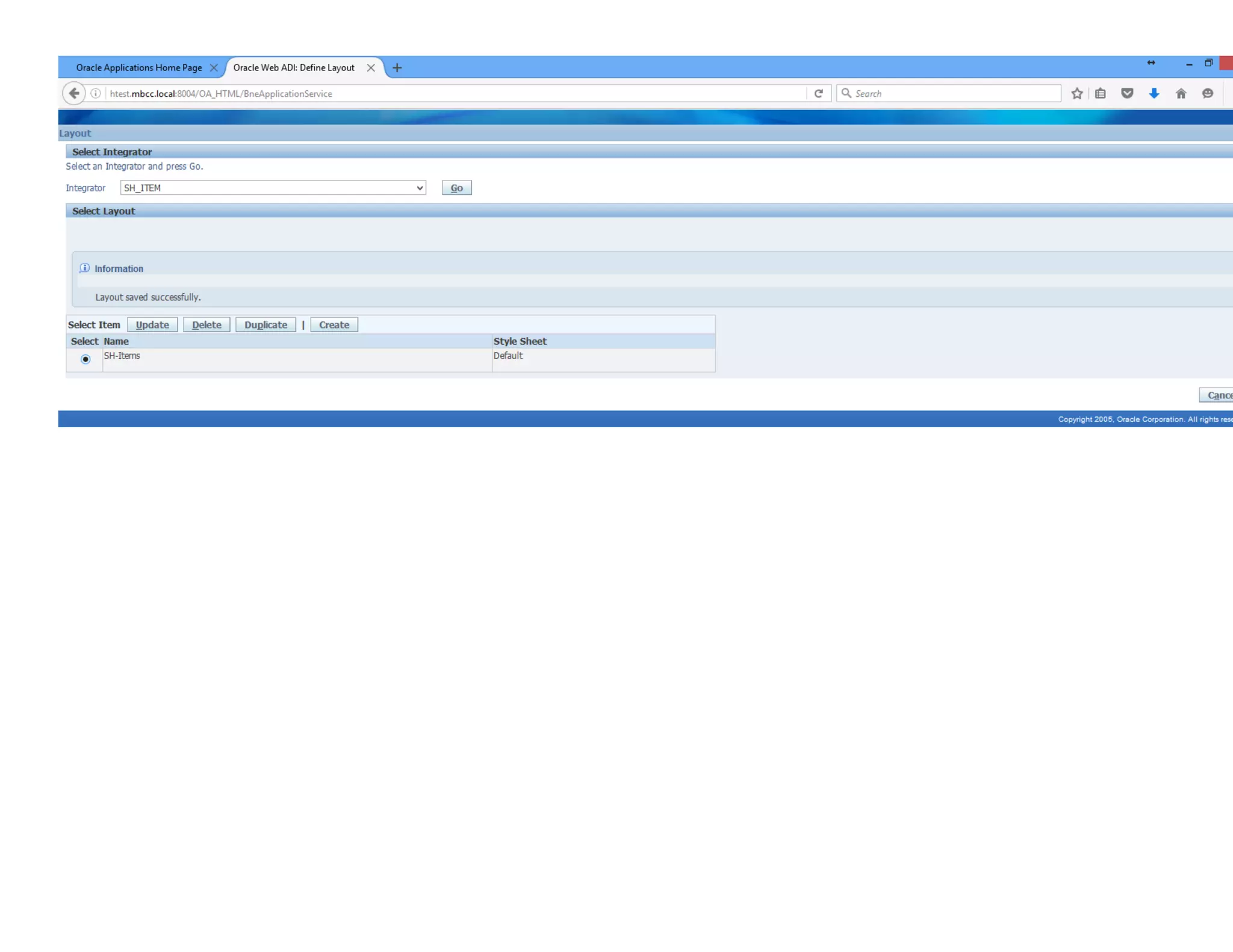This screenshot has width=1233, height=952.
Task: Reload the page with refresh icon
Action: point(818,93)
